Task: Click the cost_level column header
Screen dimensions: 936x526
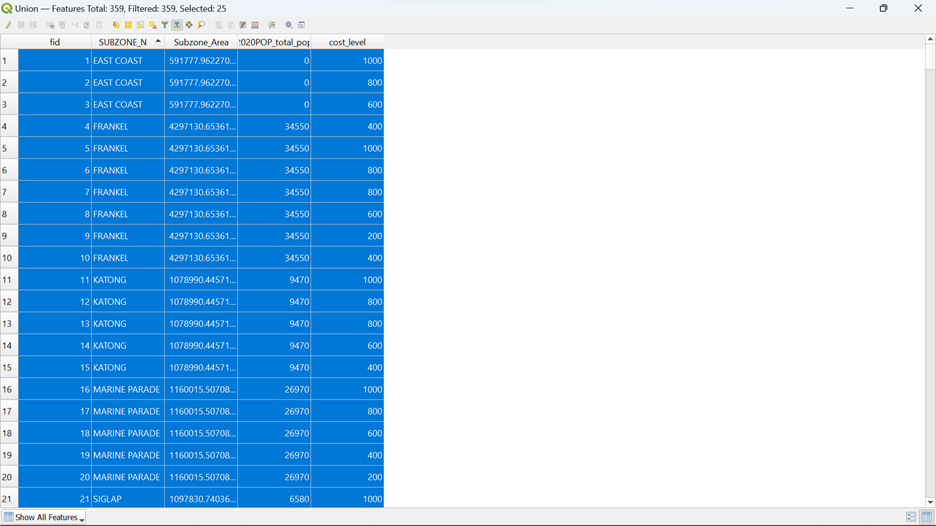Action: [x=347, y=42]
